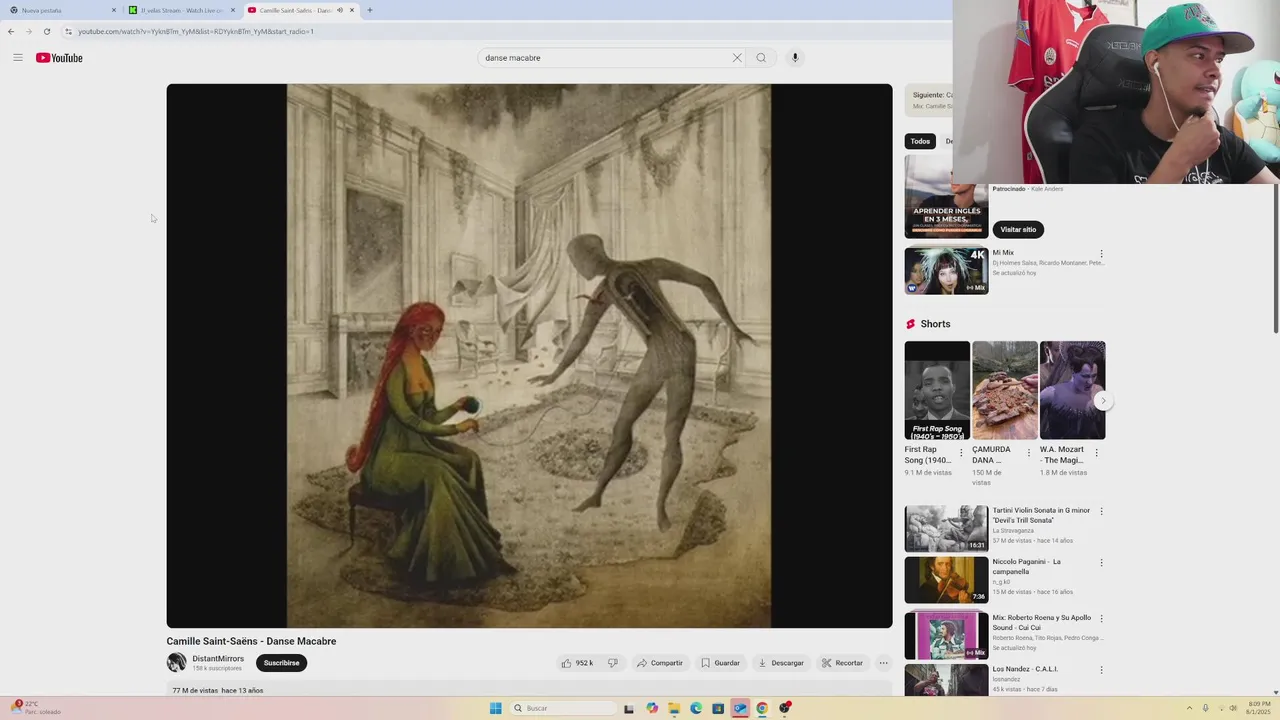Screen dimensions: 1280x720
Task: Reload the current page
Action: tap(46, 31)
